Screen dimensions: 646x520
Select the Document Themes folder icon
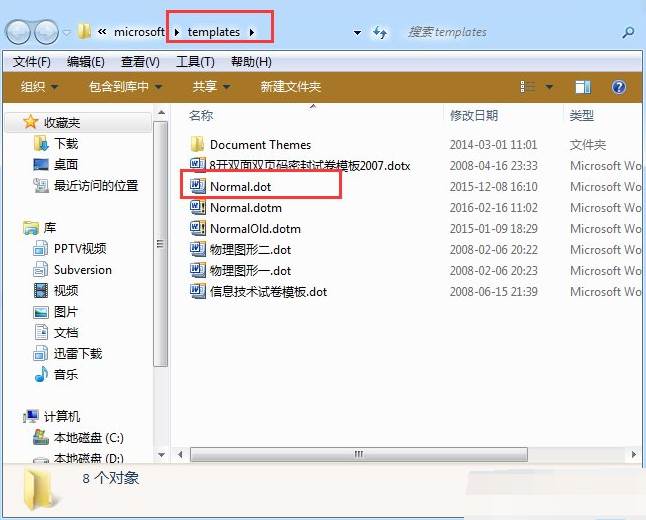pos(198,144)
